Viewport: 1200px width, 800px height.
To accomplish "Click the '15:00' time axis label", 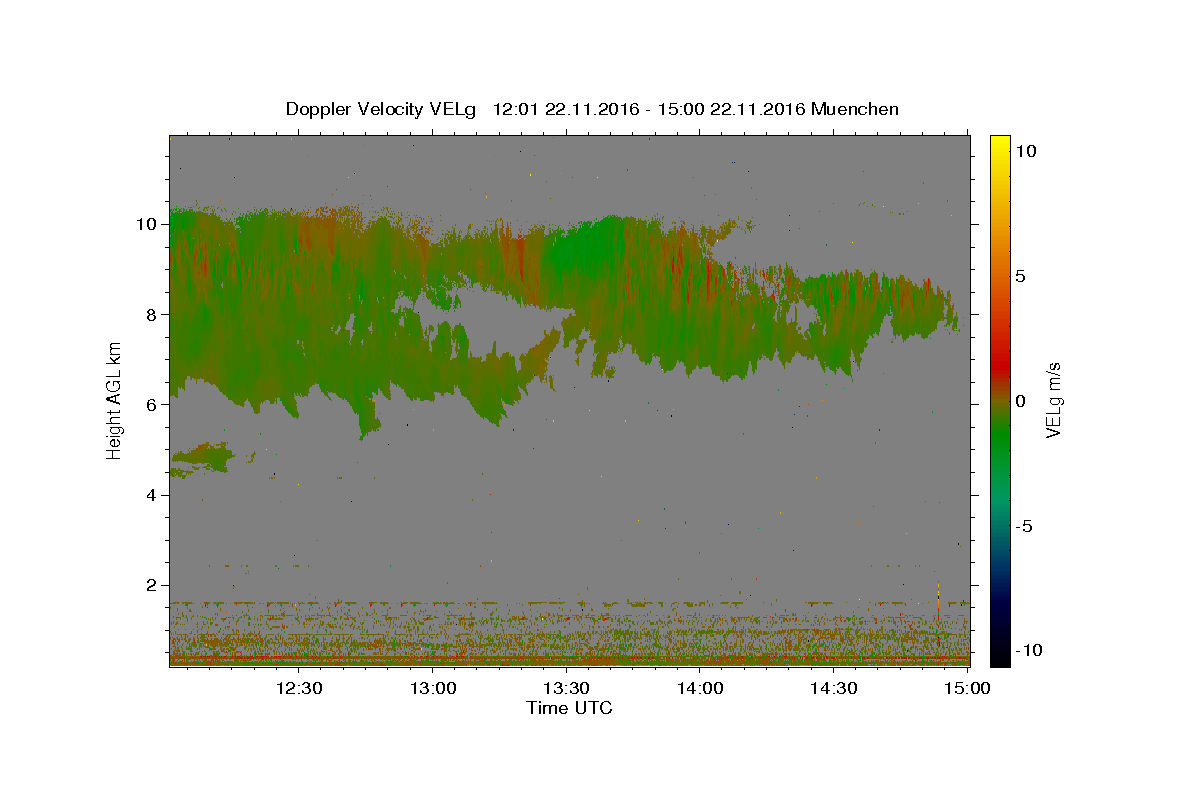I will click(969, 688).
